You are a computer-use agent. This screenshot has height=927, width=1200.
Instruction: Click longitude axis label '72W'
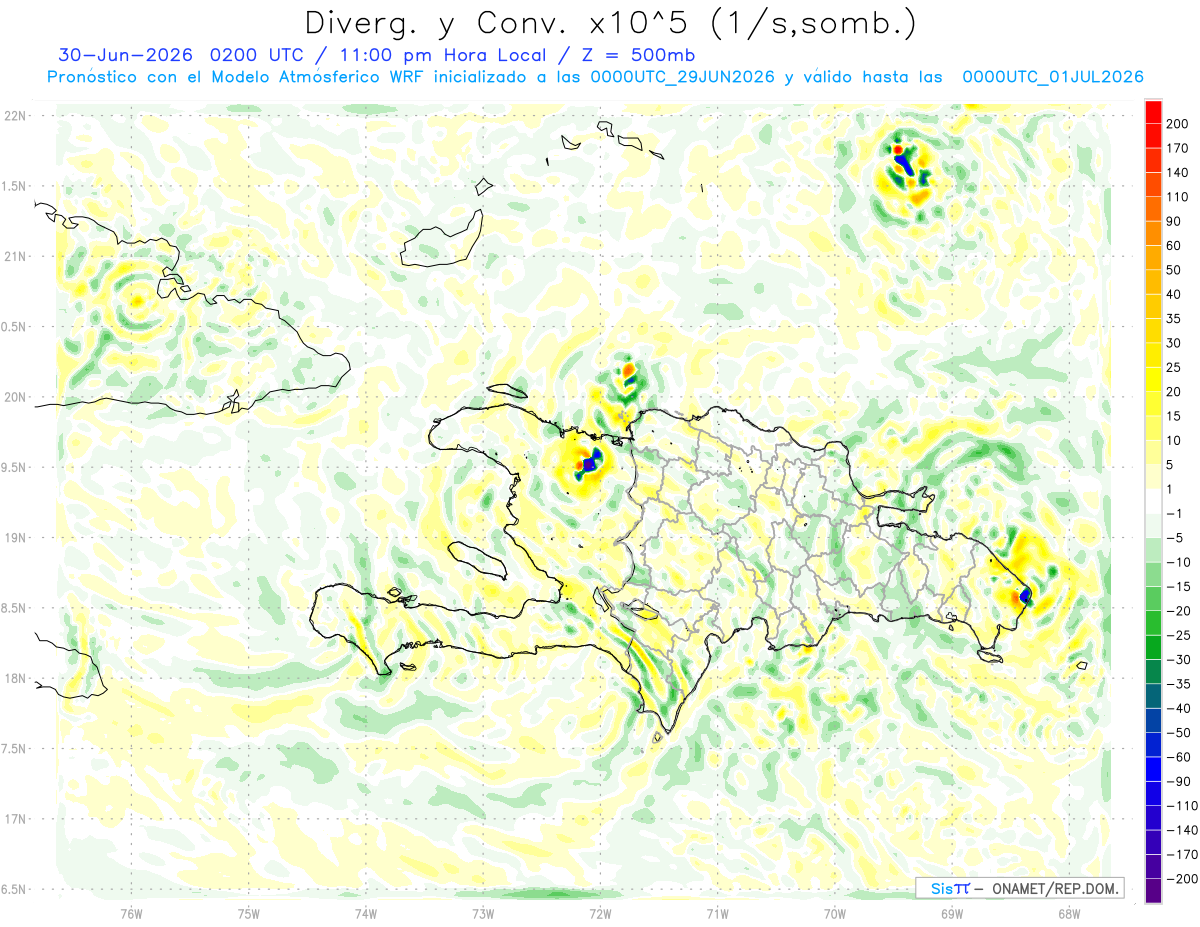point(600,913)
